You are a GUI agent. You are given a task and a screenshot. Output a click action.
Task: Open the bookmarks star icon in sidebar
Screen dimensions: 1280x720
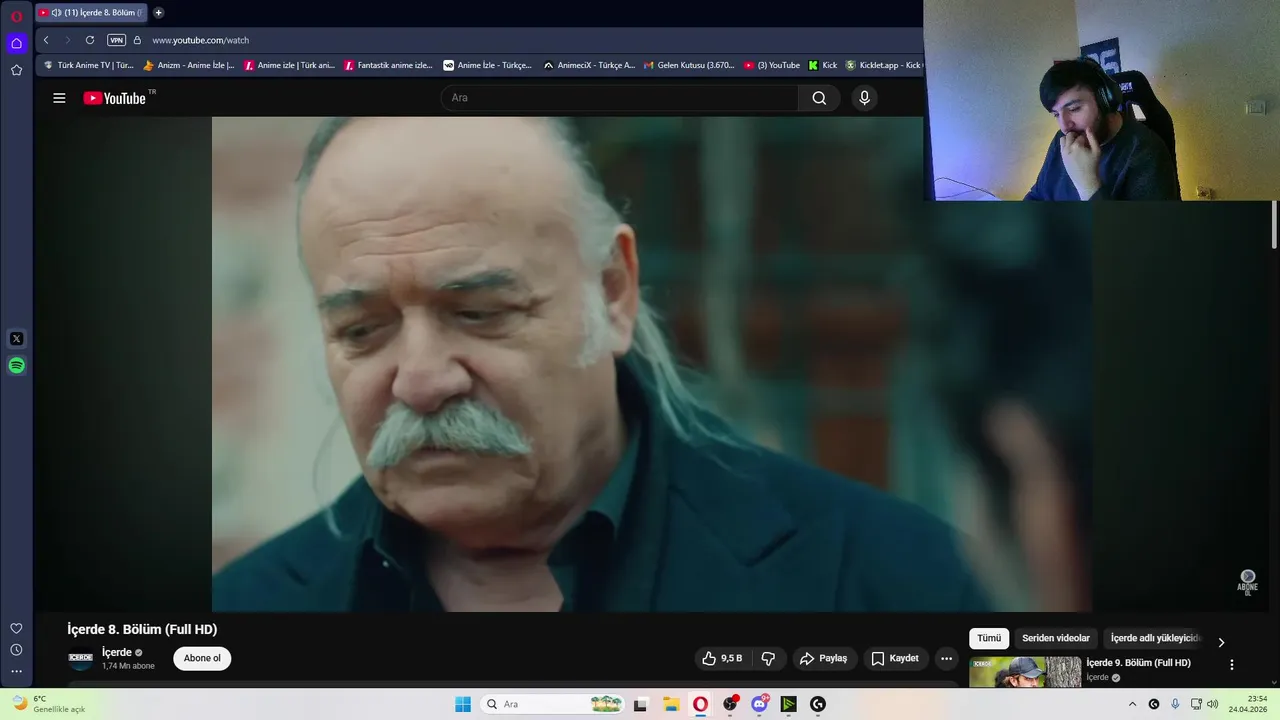[x=16, y=70]
